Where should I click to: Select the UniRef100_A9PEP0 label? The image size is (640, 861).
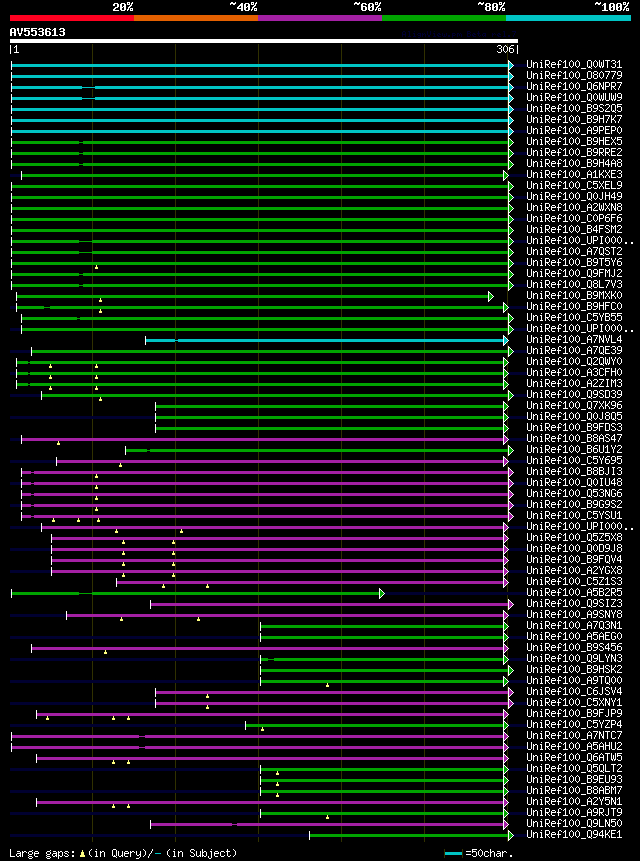click(574, 131)
